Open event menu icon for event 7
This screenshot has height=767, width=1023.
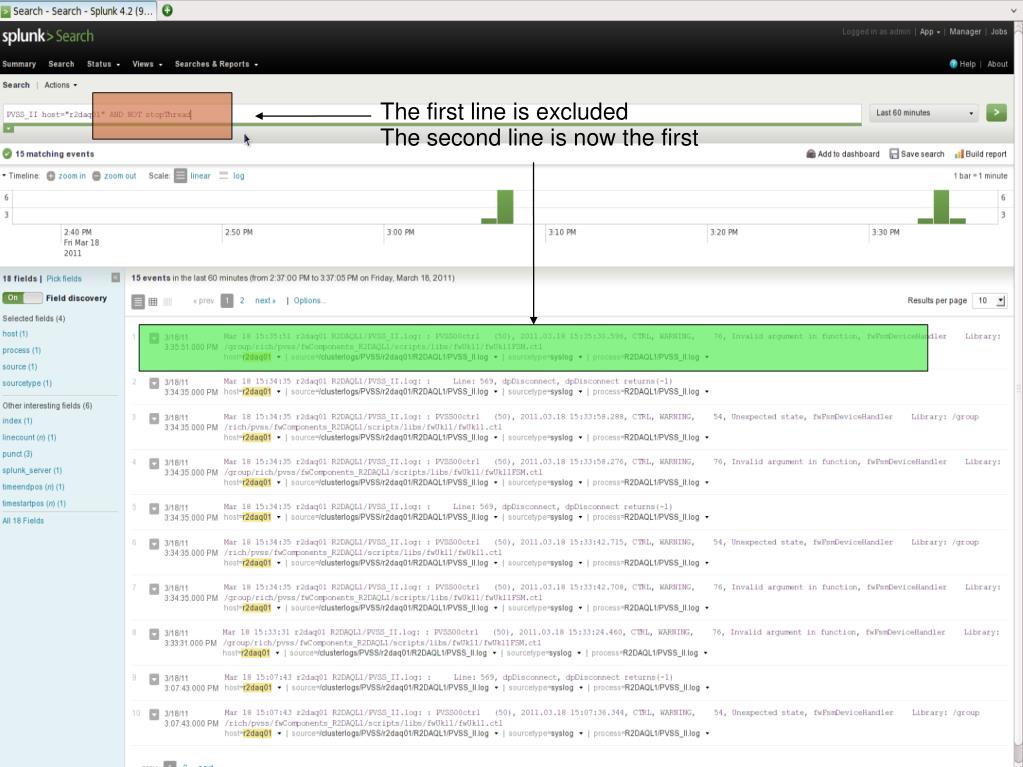pos(154,589)
